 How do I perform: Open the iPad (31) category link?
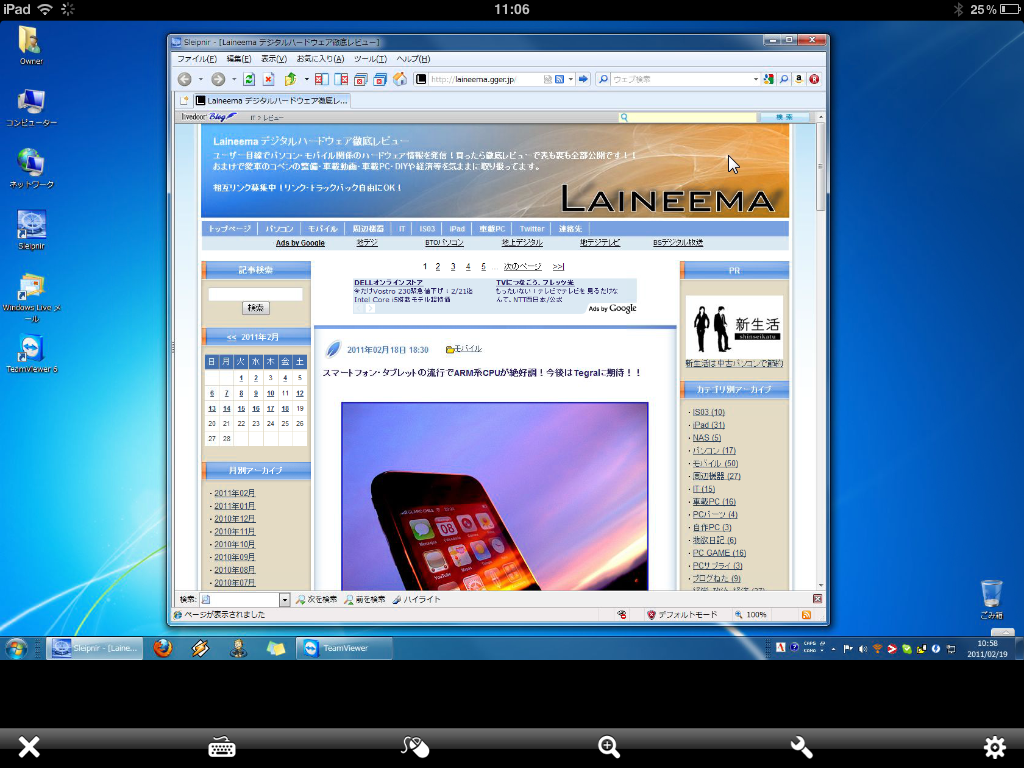(709, 424)
